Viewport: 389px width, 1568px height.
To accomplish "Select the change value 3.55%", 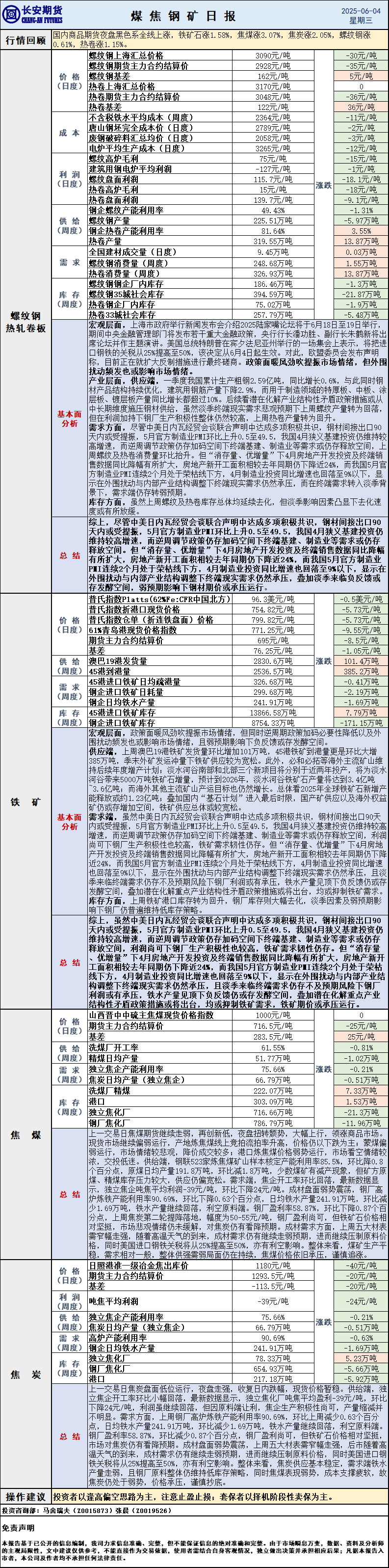I will coord(361,231).
